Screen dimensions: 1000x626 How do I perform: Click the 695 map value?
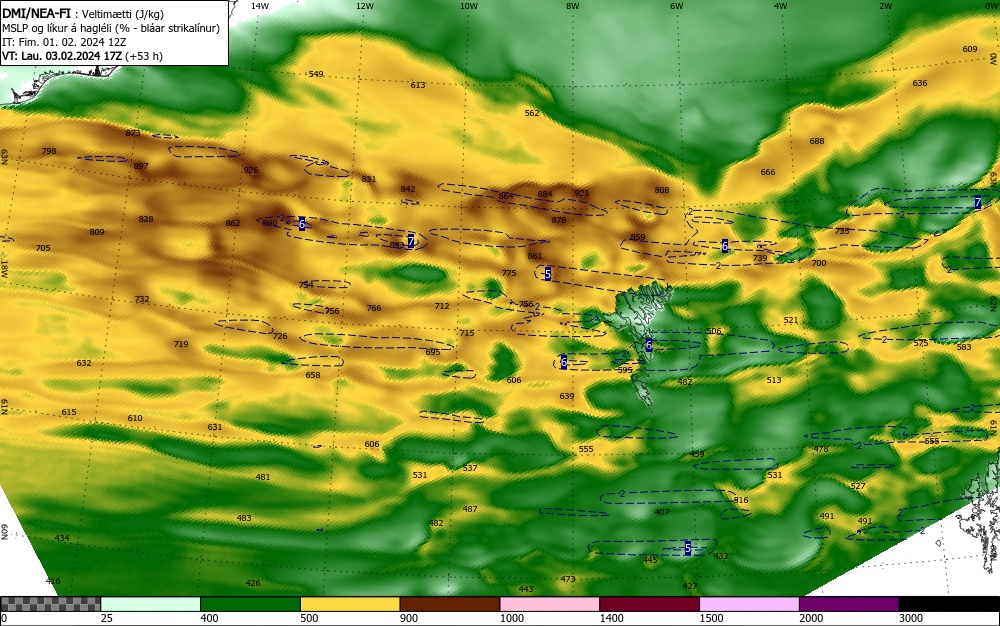point(432,352)
